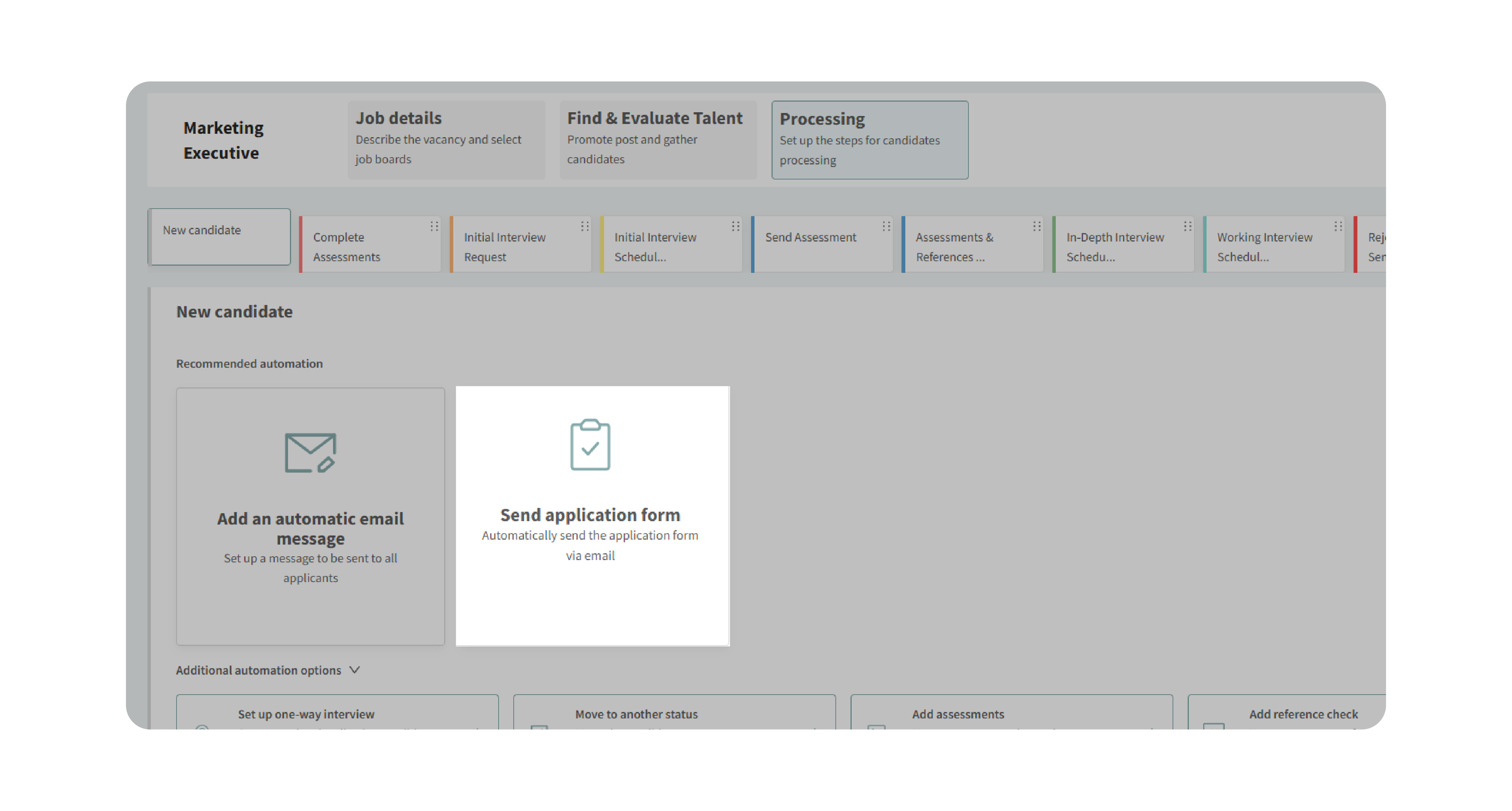The image size is (1512, 811).
Task: Click drag handle on Initial Interview Request stage
Action: [585, 226]
